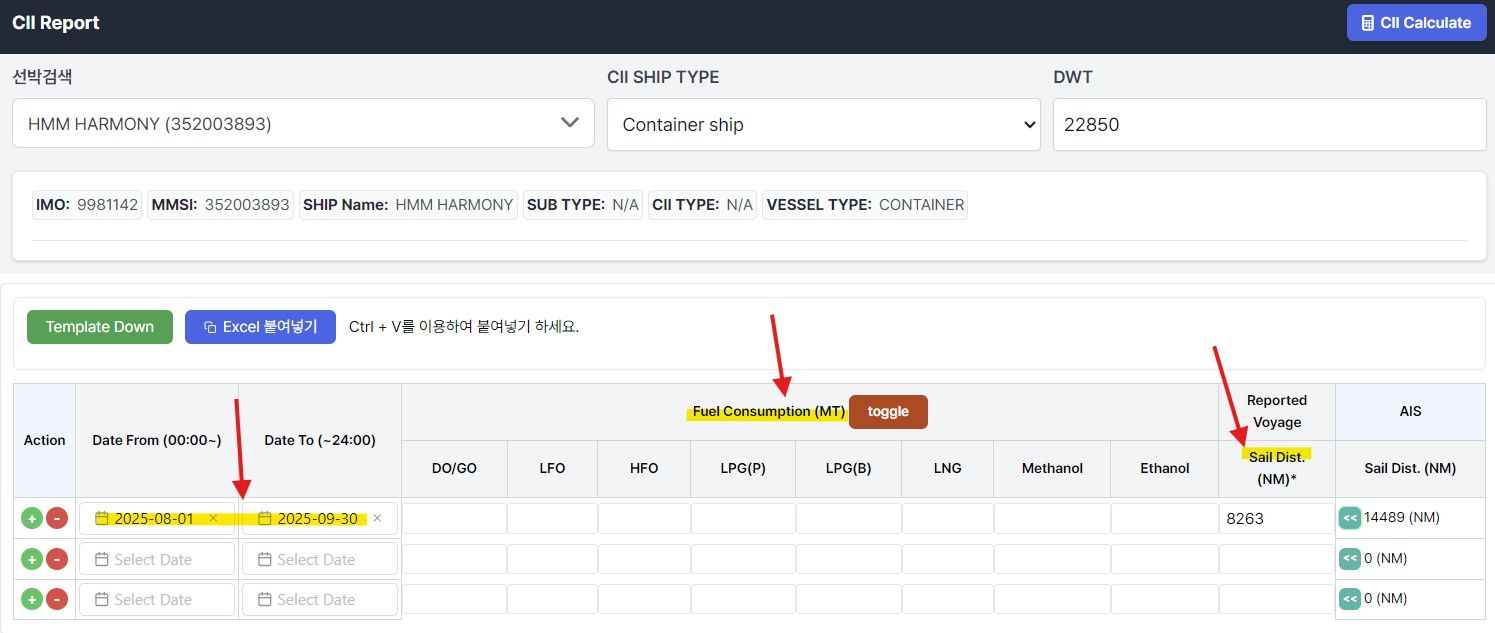Image resolution: width=1495 pixels, height=633 pixels.
Task: Copy AIS distance 14489 using arrow icon
Action: point(1349,518)
